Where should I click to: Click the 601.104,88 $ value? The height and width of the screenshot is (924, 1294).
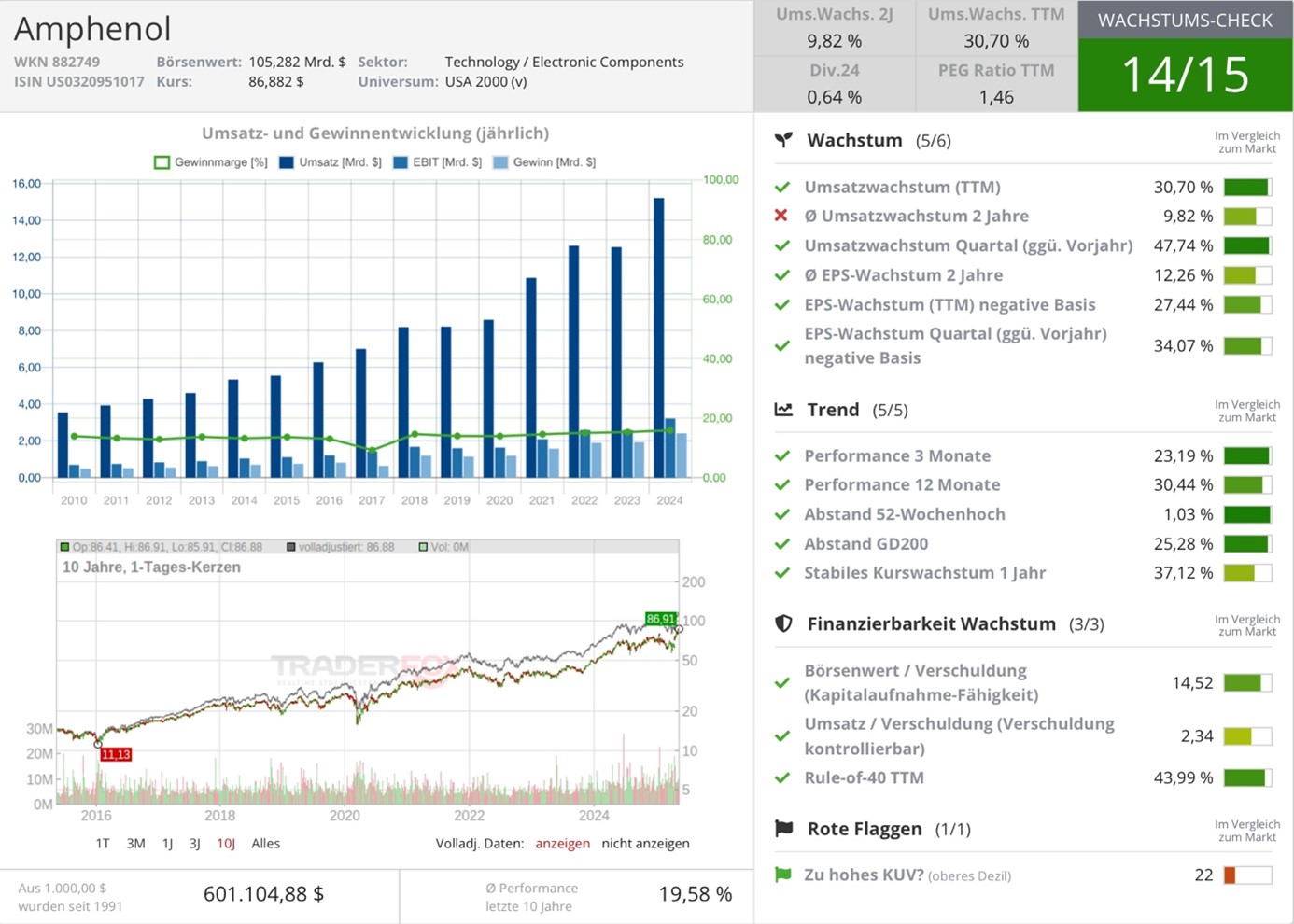[263, 894]
